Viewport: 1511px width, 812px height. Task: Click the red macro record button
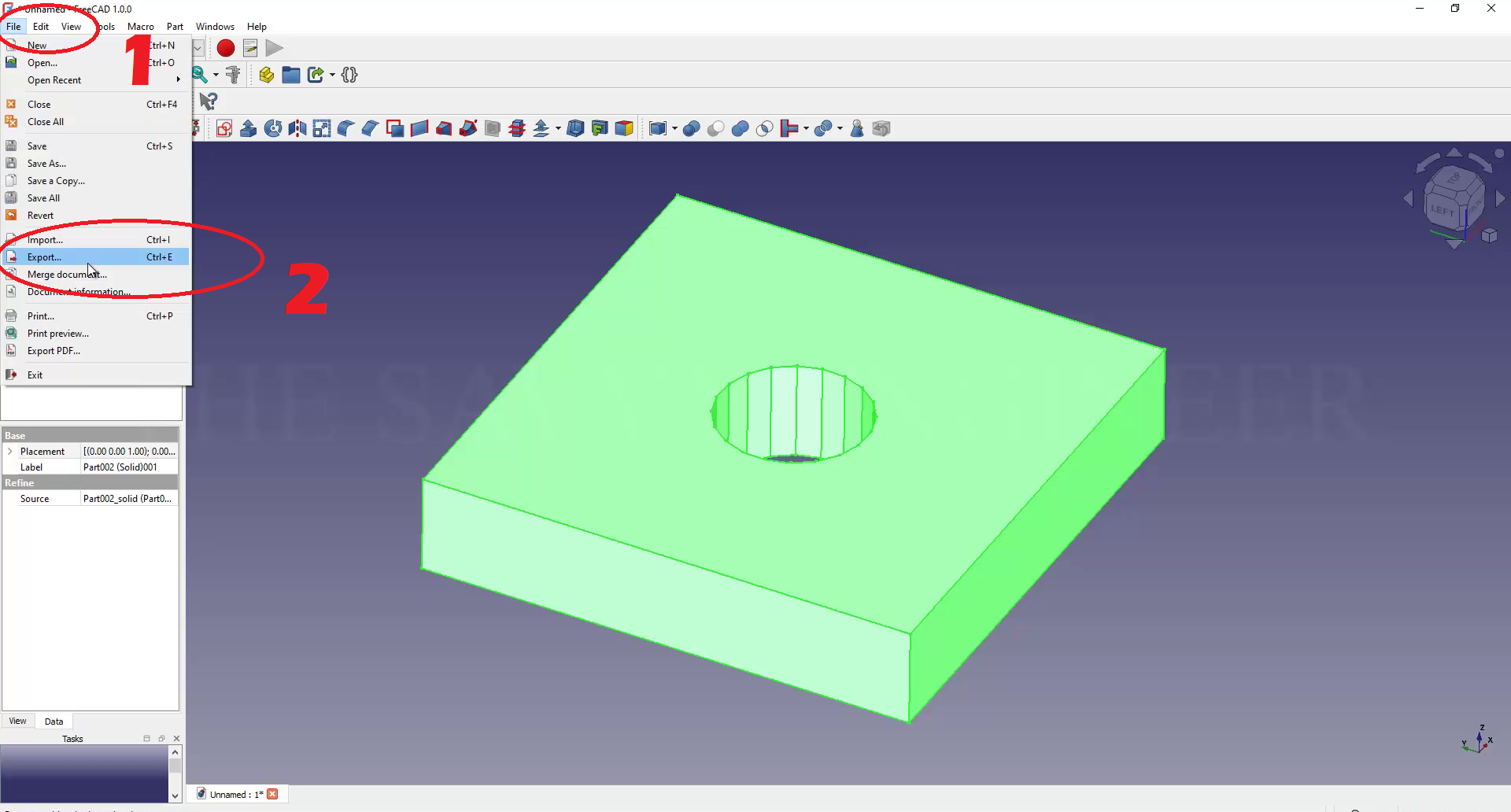point(226,48)
